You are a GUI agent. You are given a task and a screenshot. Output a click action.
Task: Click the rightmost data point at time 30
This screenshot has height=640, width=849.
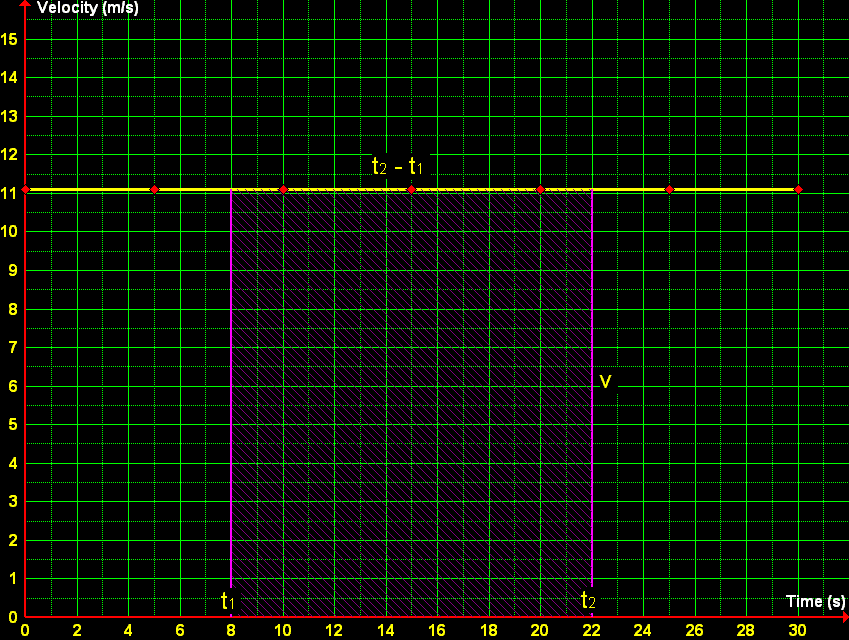click(797, 188)
